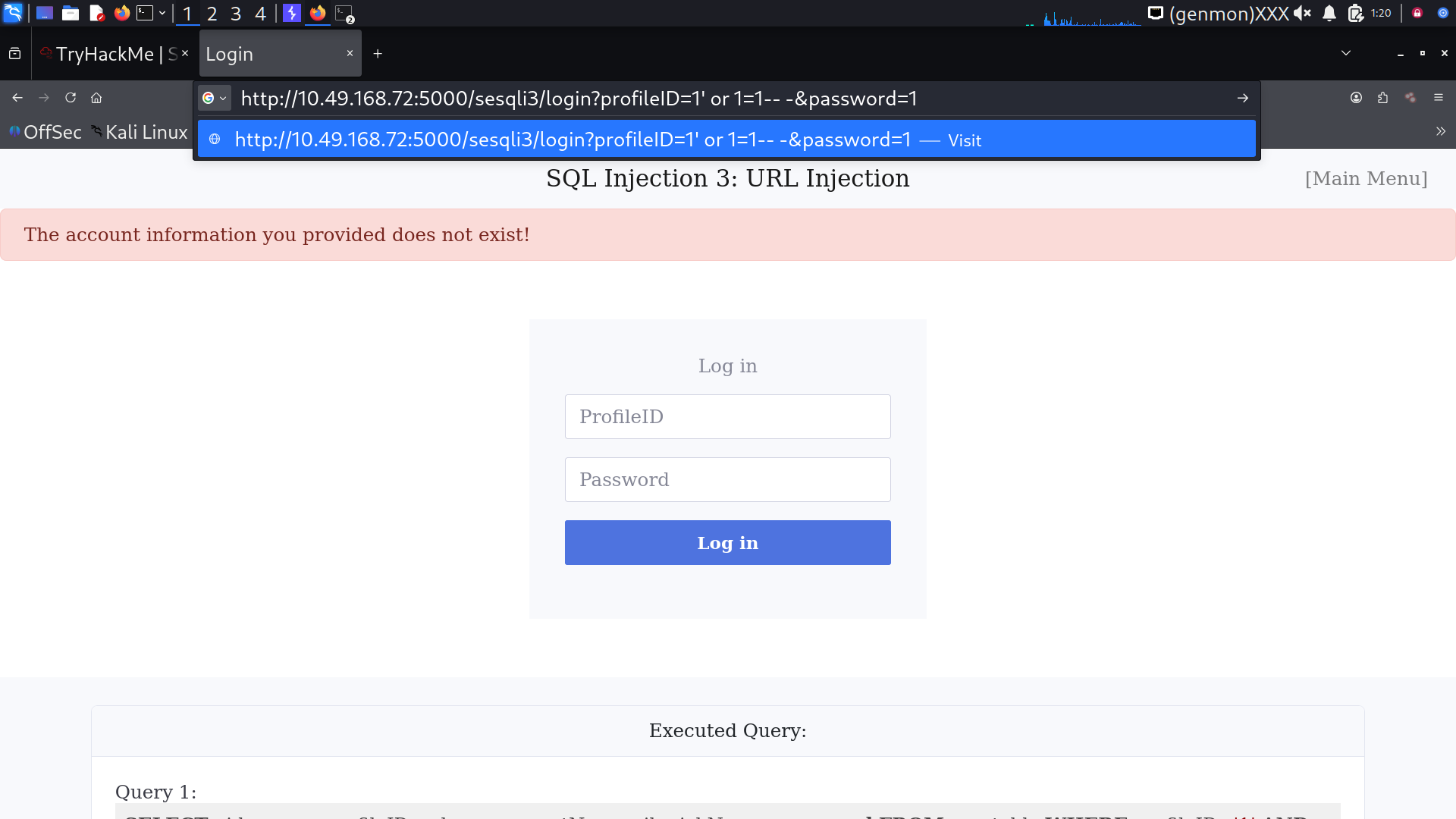This screenshot has width=1456, height=819.
Task: Switch to workspace 3
Action: point(236,14)
